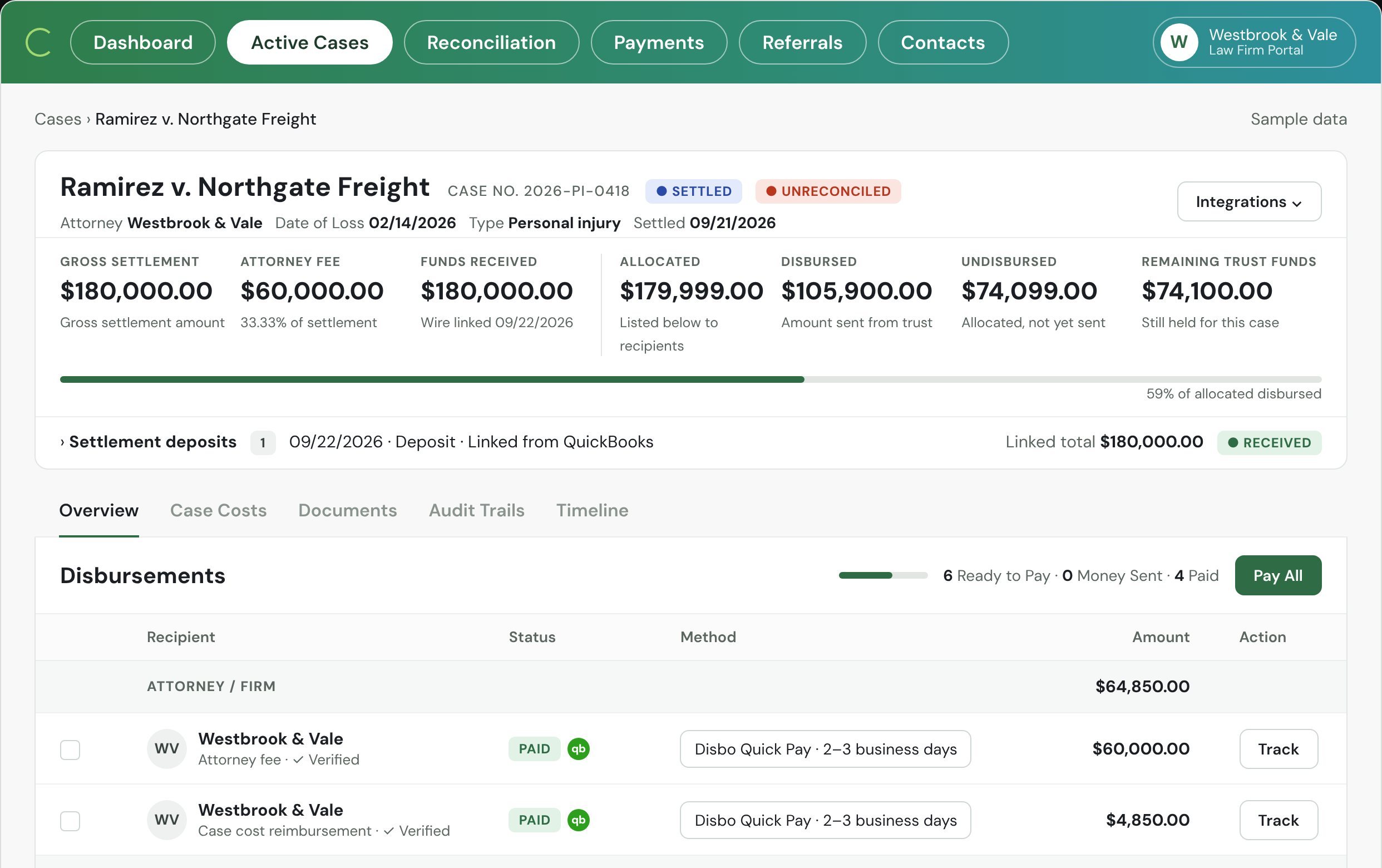Click the green circular logo in the header
This screenshot has height=868, width=1382.
[38, 42]
